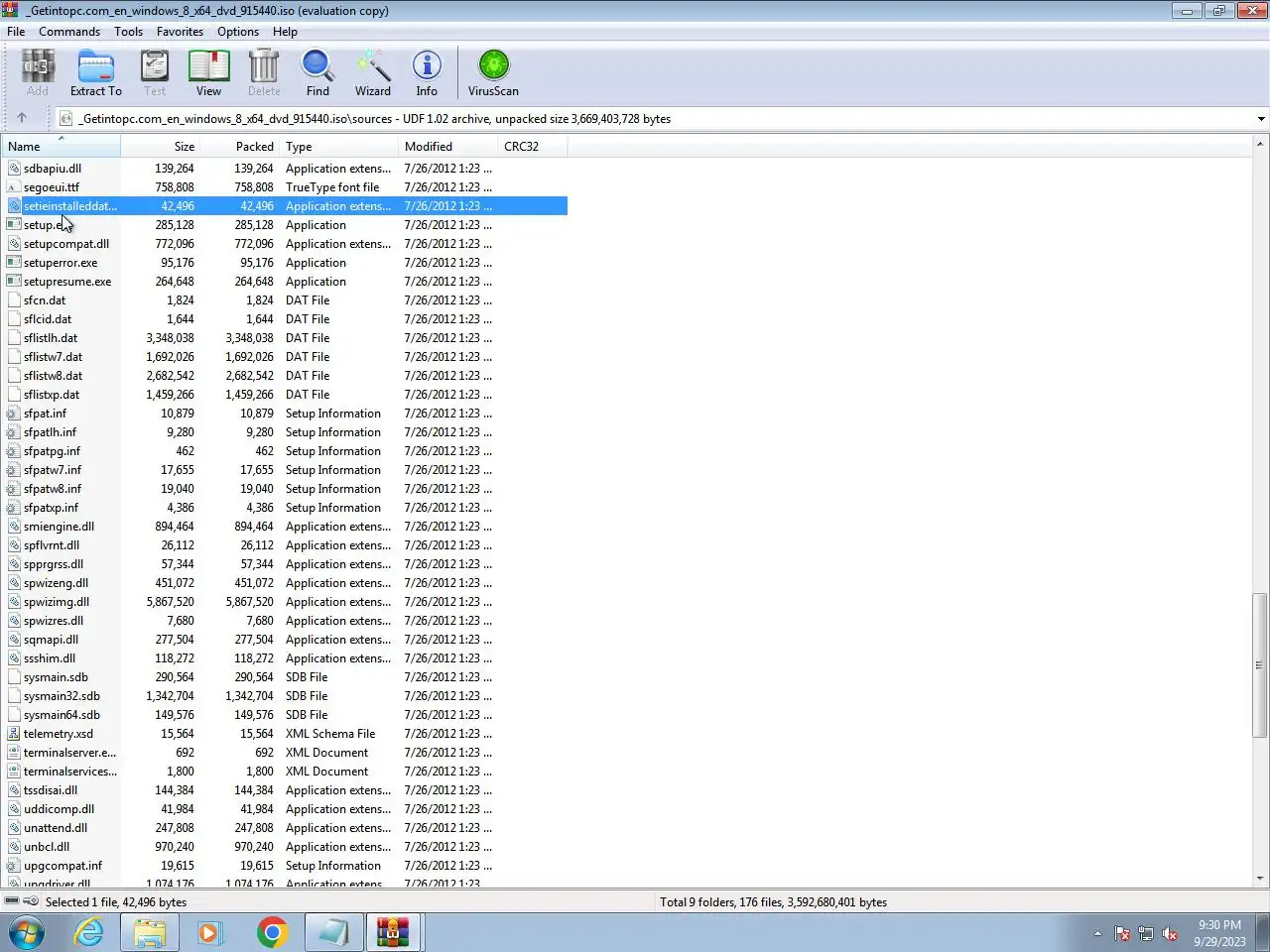Open the Windows Start button

coord(27,933)
